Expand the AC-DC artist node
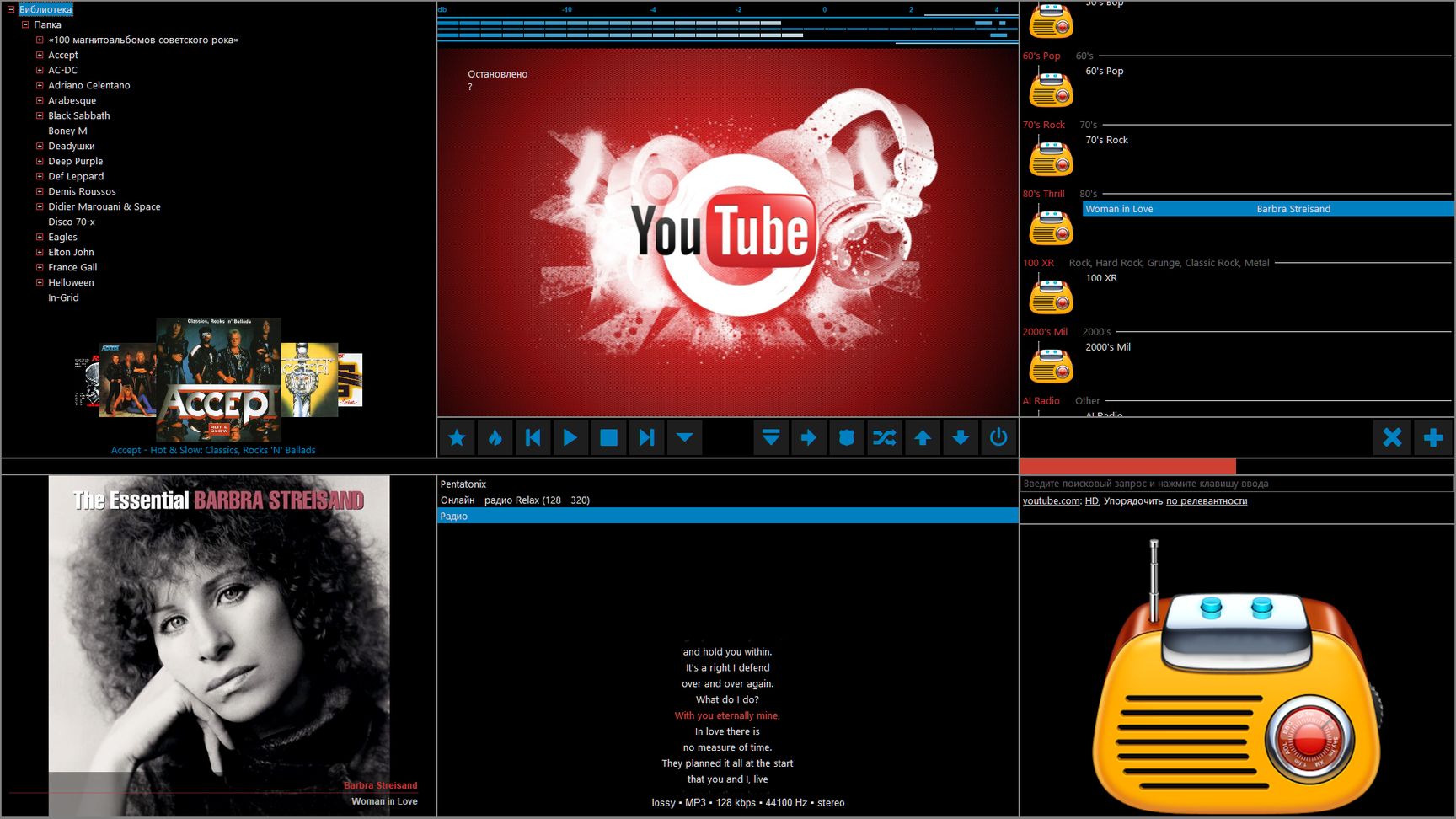 pos(40,70)
